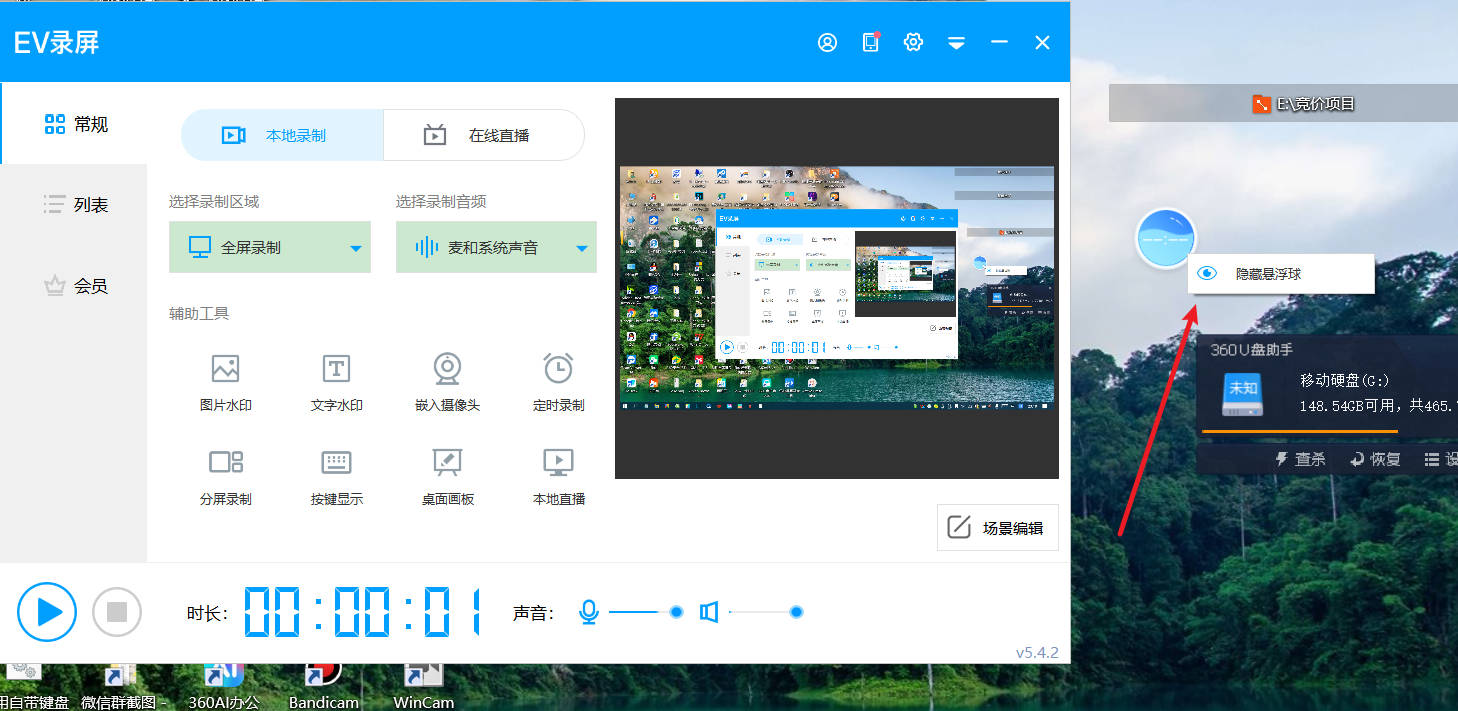Enable the 按键显示 keystroke display tool

[336, 462]
